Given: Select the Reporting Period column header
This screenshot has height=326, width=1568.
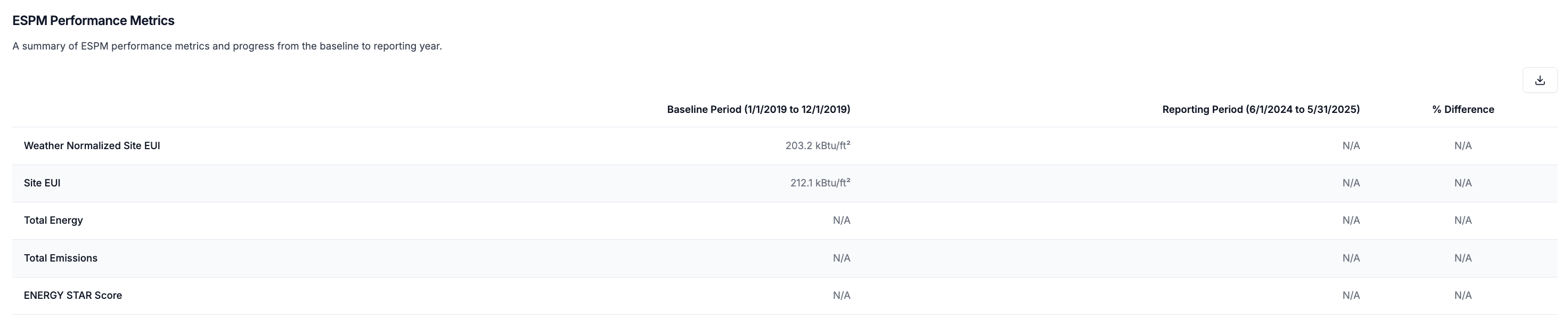Looking at the screenshot, I should [1261, 110].
